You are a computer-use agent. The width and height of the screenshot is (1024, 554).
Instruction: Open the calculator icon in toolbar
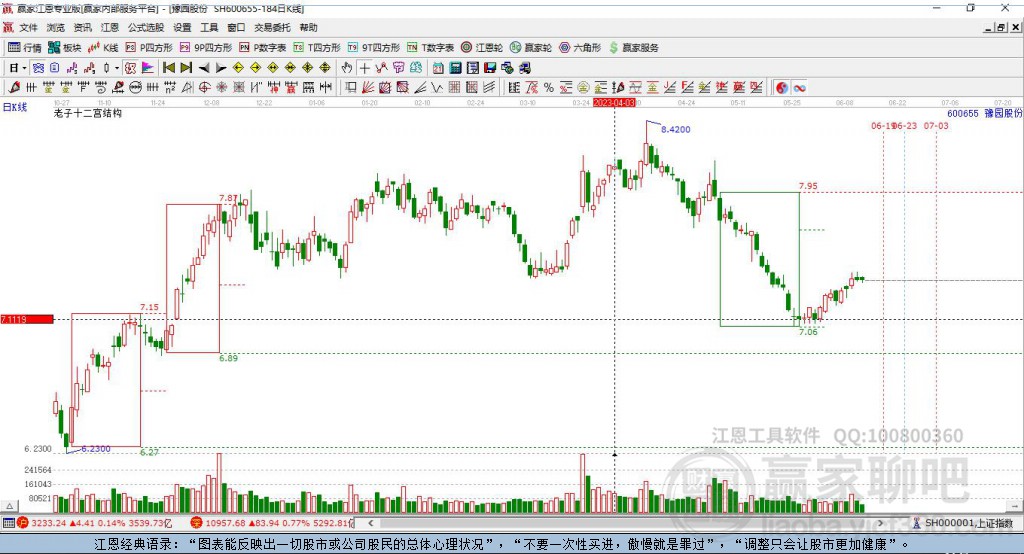point(456,68)
